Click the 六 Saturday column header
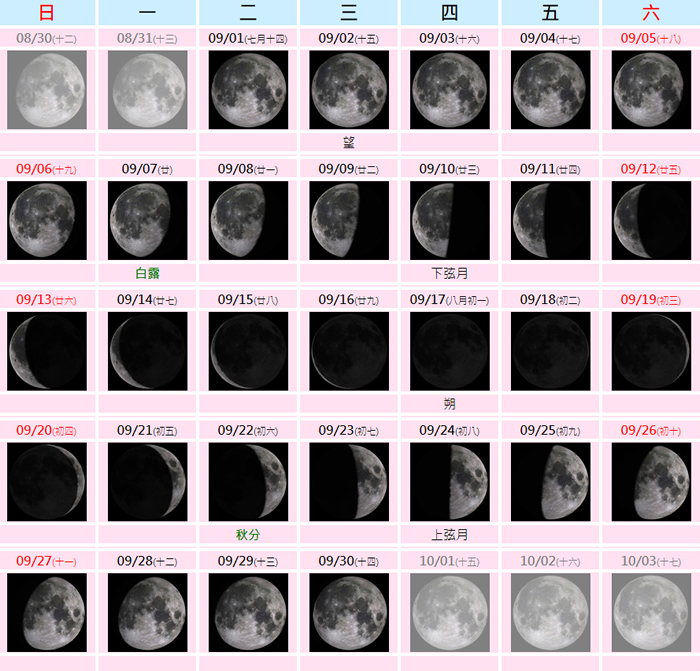The image size is (700, 671). (651, 13)
